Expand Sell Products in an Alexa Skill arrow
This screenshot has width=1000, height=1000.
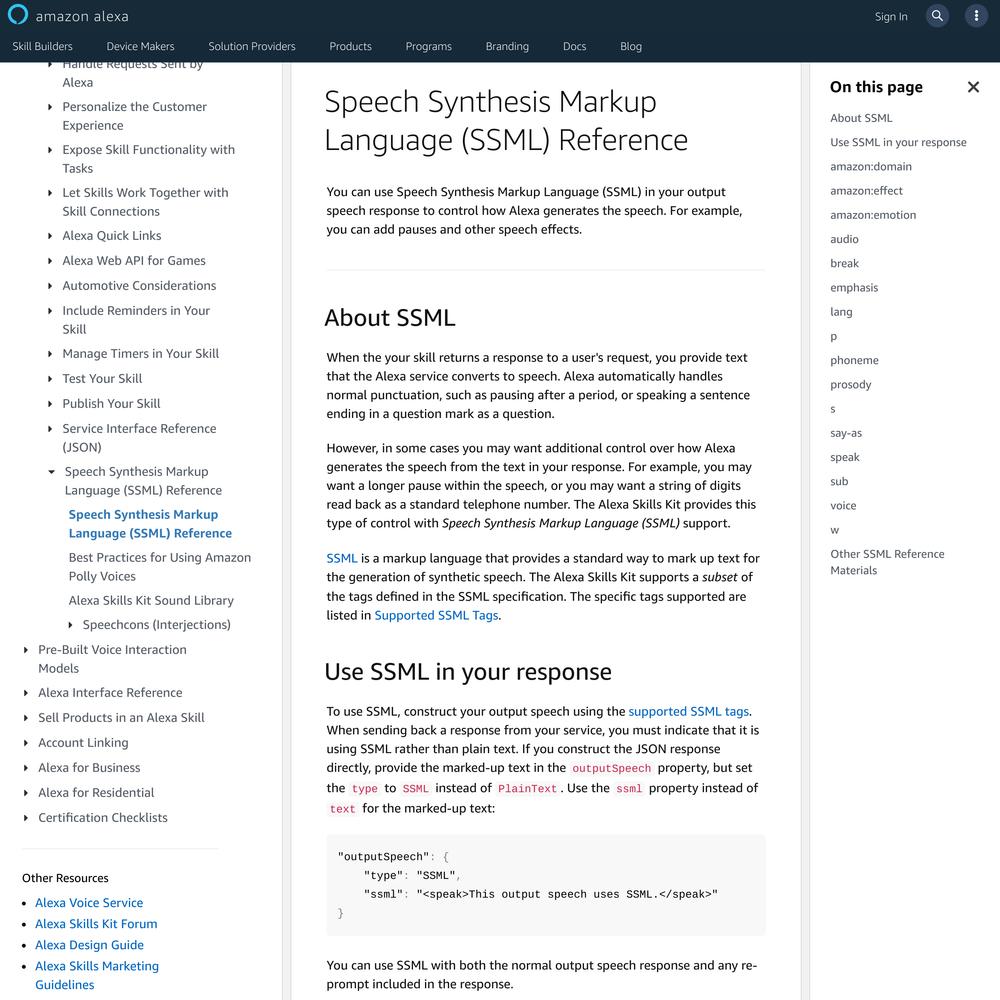tap(26, 717)
